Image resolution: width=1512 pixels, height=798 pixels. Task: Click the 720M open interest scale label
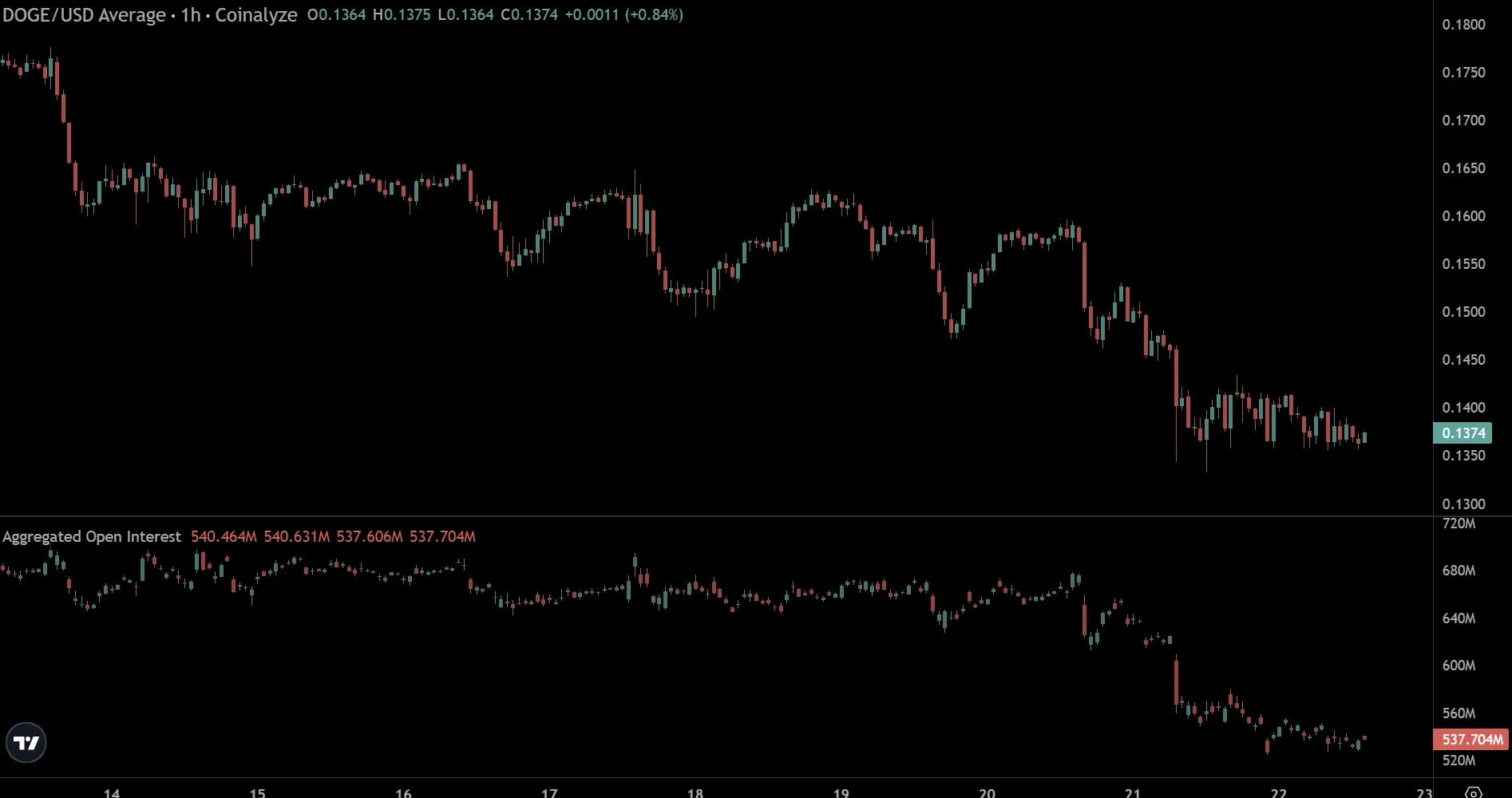(x=1459, y=523)
